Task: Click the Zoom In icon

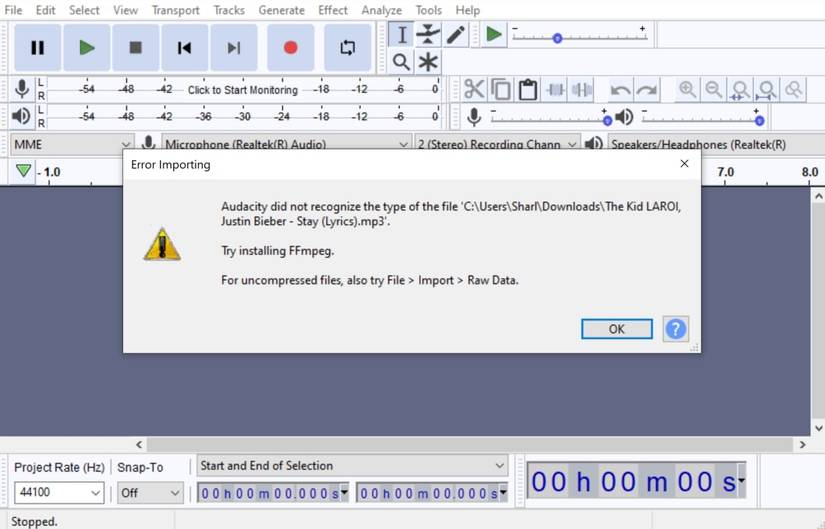Action: pos(687,89)
